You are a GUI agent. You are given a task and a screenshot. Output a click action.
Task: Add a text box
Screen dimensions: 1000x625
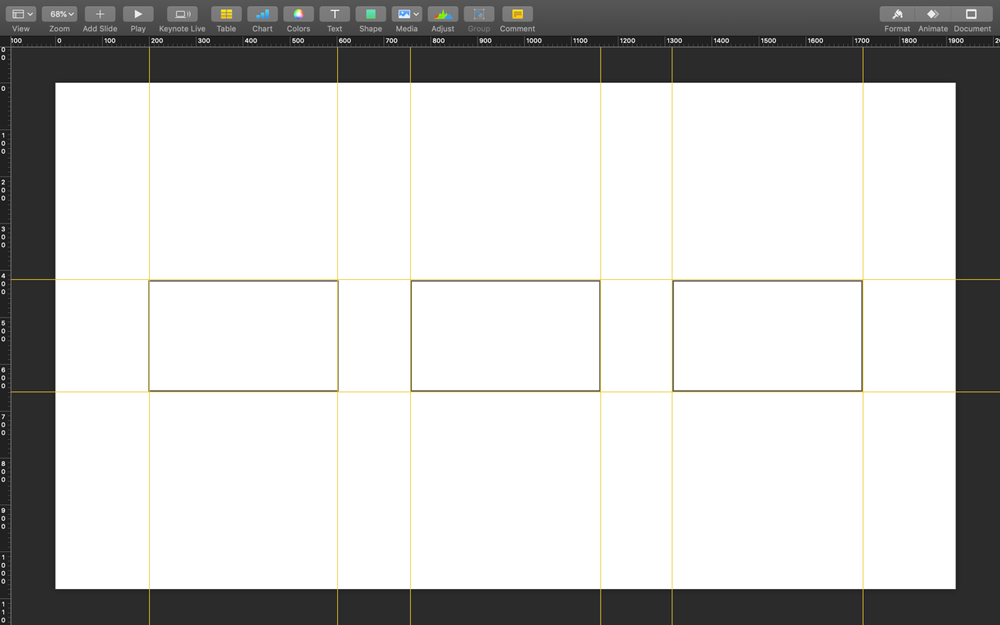click(x=334, y=14)
